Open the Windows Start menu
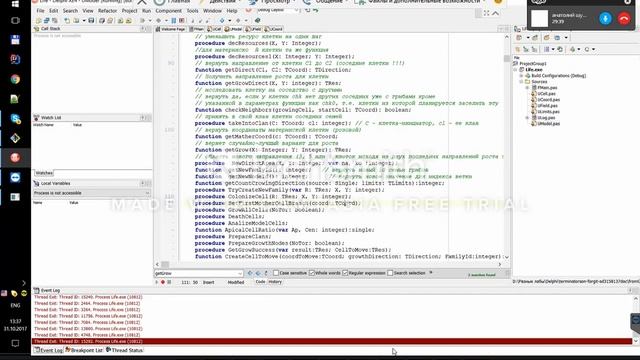Screen dimensions: 640x360 15,4
